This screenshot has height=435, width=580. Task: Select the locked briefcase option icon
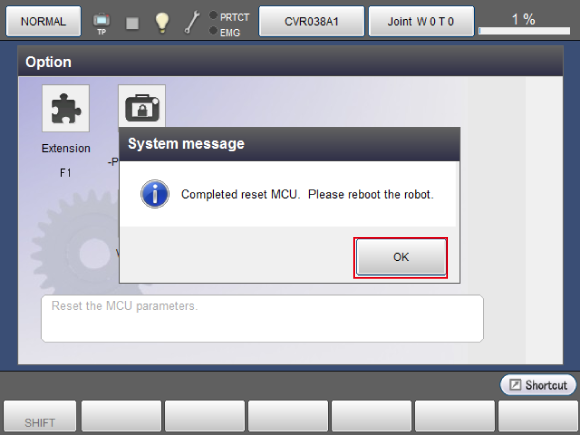[x=142, y=107]
